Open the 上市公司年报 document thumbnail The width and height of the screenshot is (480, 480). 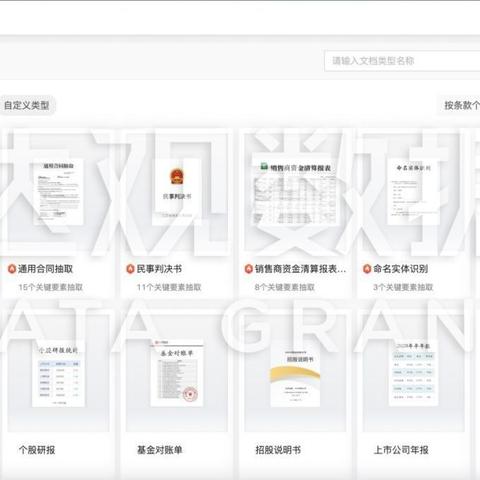click(x=413, y=373)
